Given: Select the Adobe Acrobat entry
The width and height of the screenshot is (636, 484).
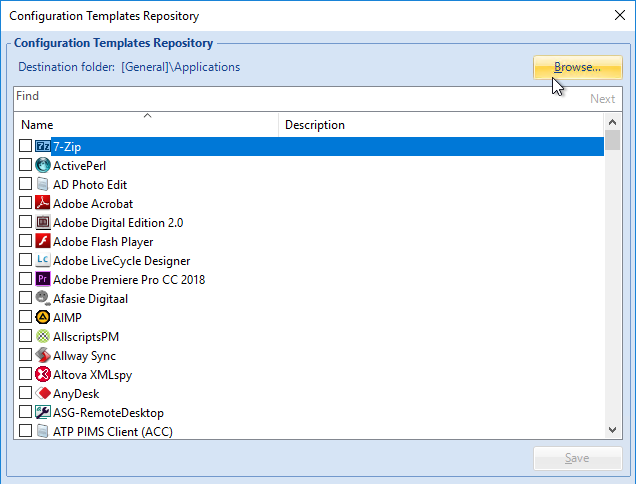Looking at the screenshot, I should pyautogui.click(x=93, y=204).
